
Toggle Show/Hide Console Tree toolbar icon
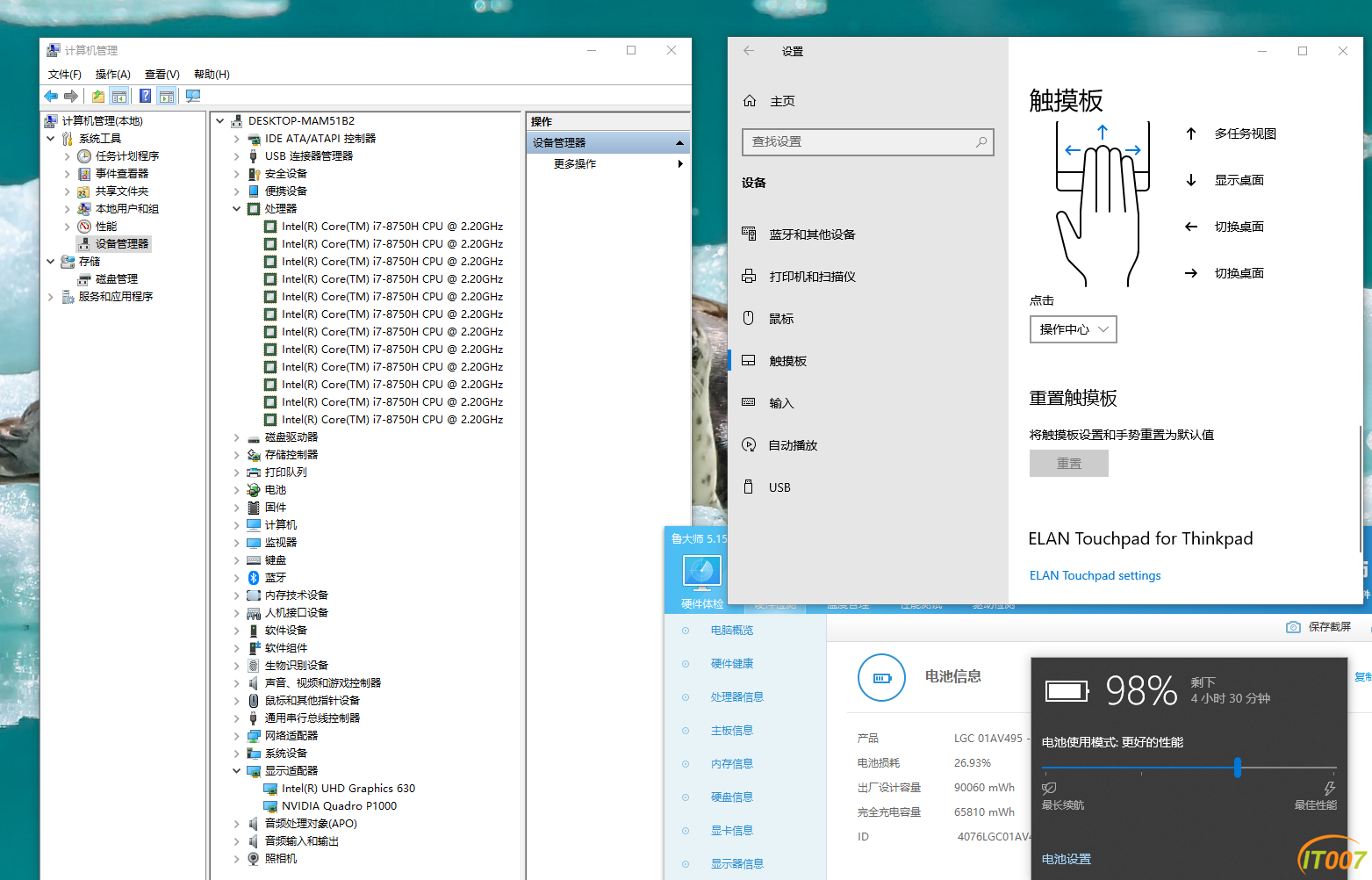119,96
